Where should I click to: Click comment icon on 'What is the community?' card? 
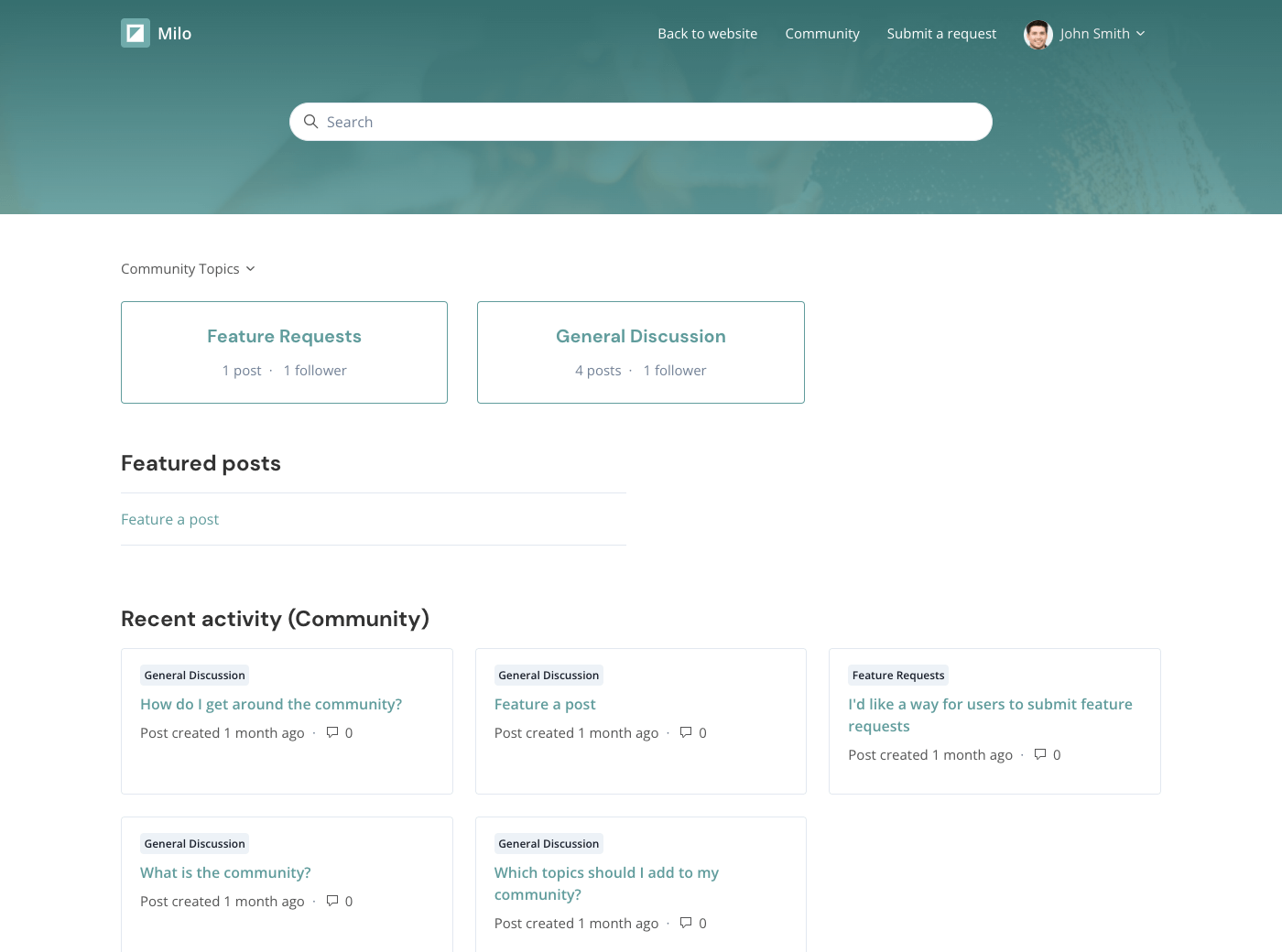[332, 901]
